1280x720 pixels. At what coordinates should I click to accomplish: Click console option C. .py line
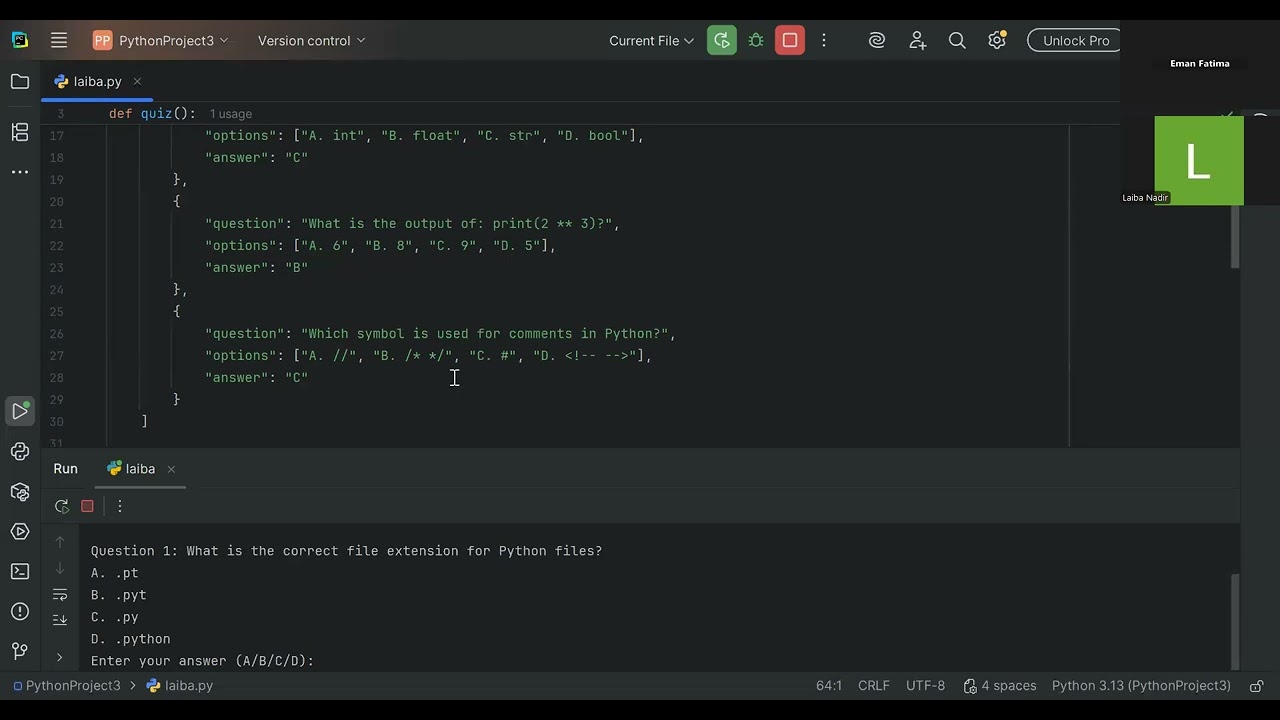[115, 617]
